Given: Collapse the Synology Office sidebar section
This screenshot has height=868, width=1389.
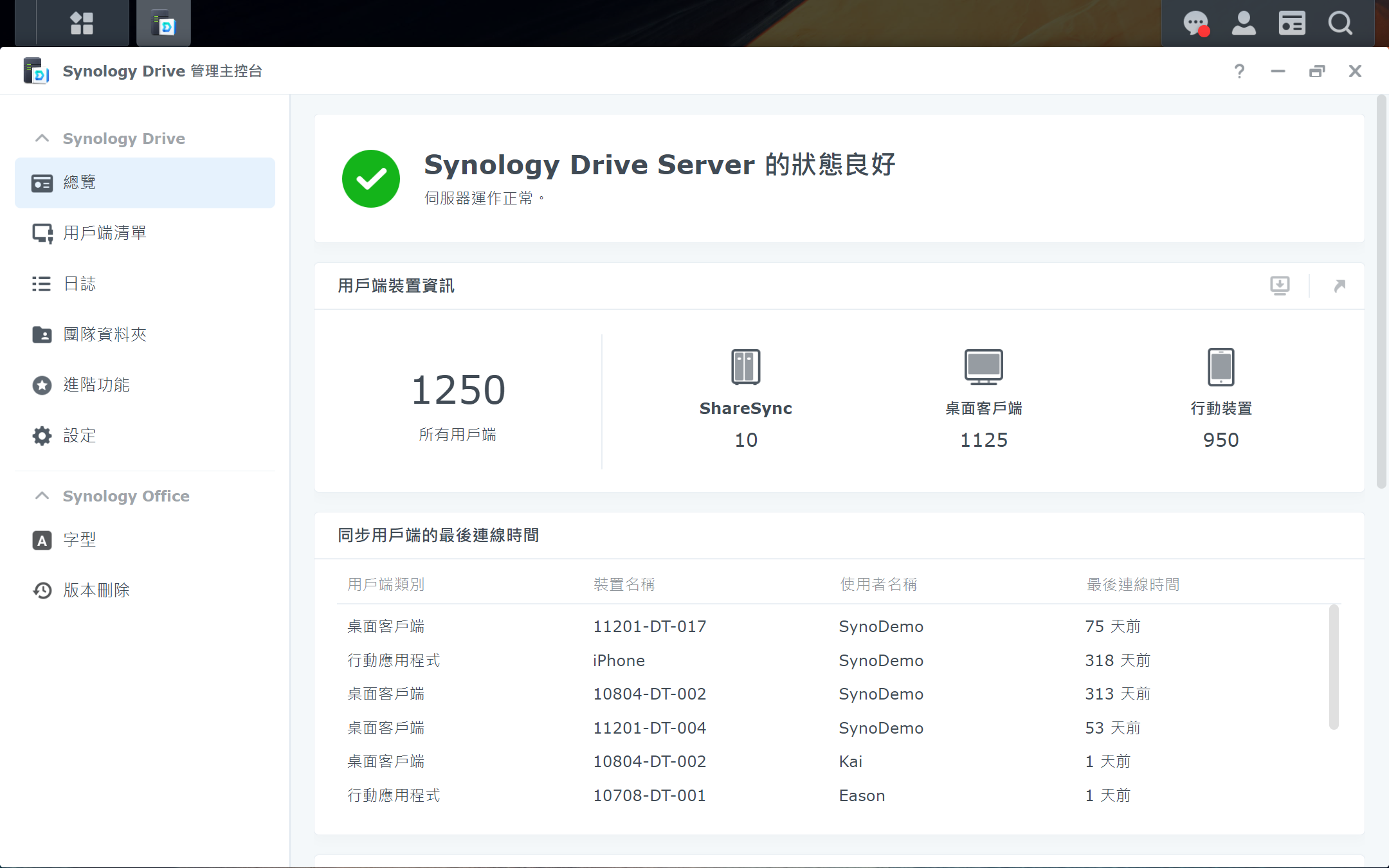Looking at the screenshot, I should [42, 496].
